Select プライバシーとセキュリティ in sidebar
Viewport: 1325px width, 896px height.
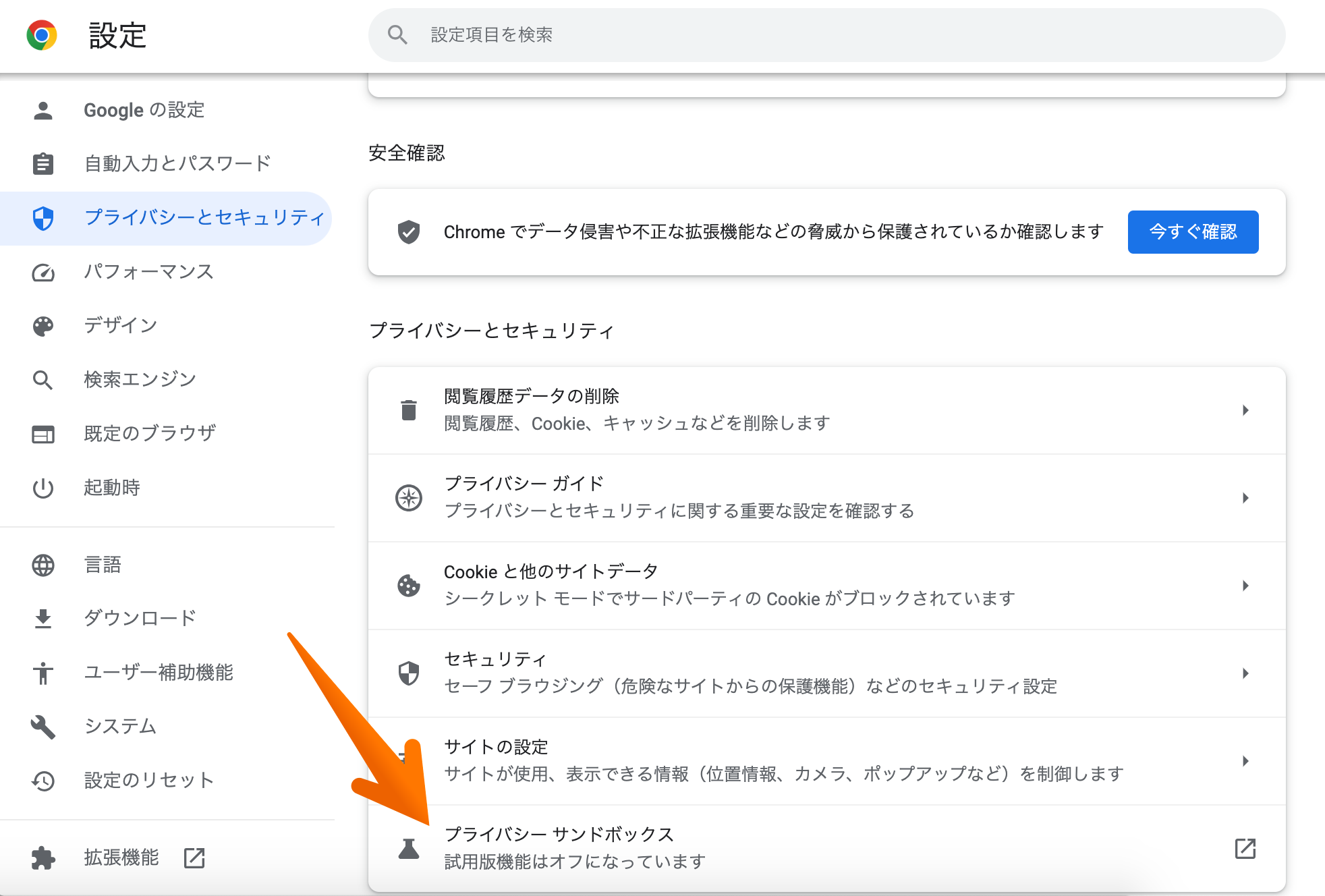click(x=166, y=218)
